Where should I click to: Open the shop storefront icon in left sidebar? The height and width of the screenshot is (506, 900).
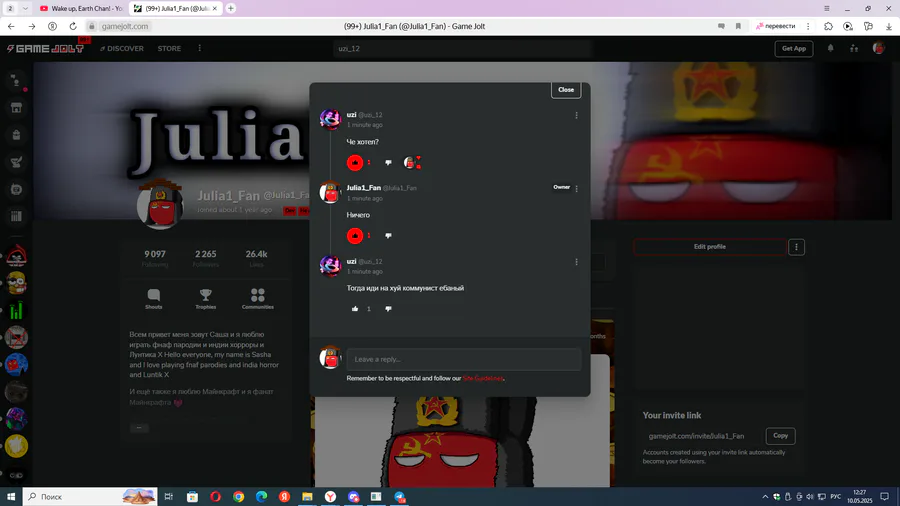pos(16,108)
